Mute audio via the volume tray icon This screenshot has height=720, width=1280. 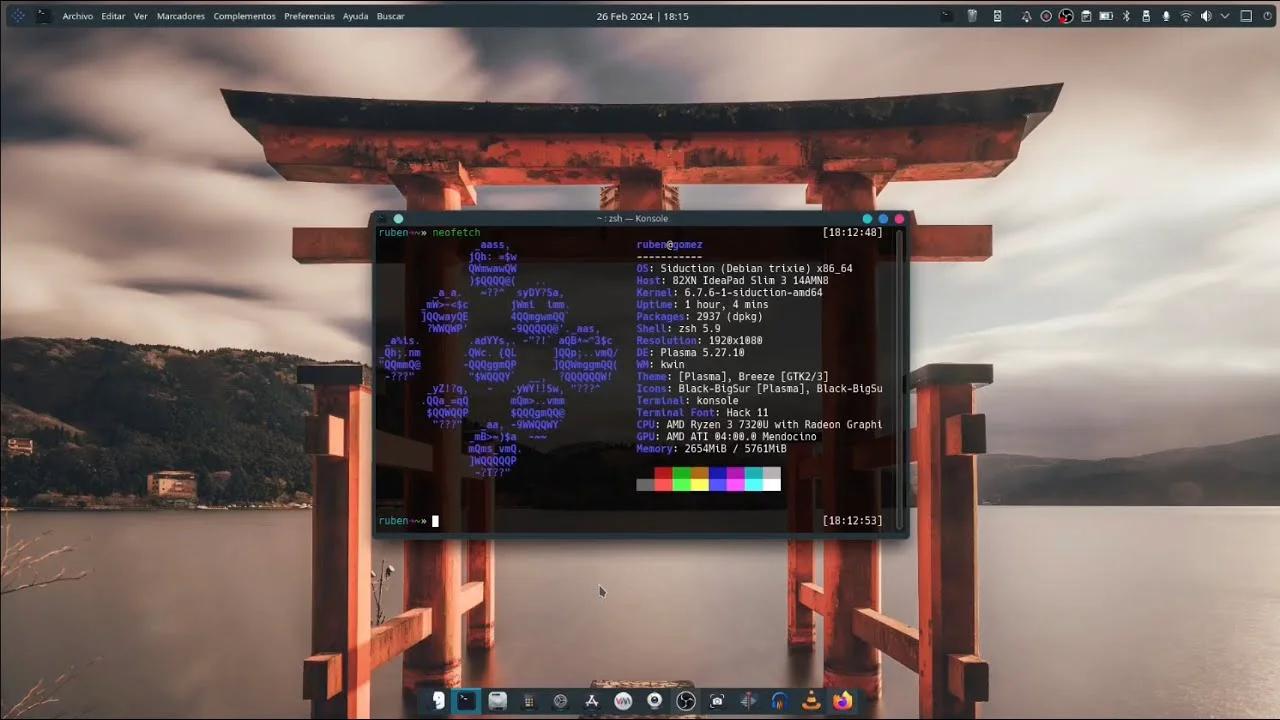(1206, 16)
